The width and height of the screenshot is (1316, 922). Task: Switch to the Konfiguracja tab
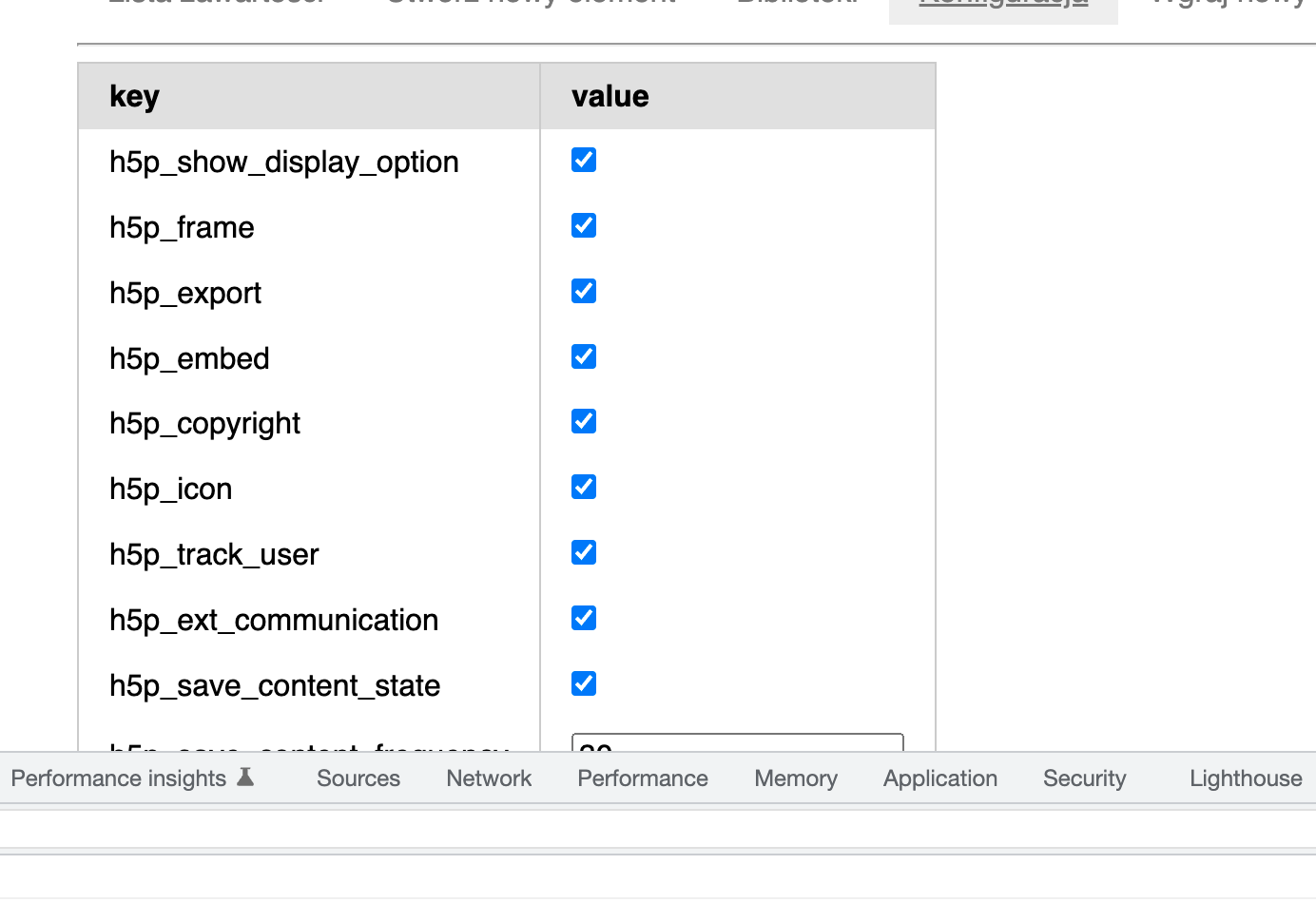click(x=1003, y=5)
